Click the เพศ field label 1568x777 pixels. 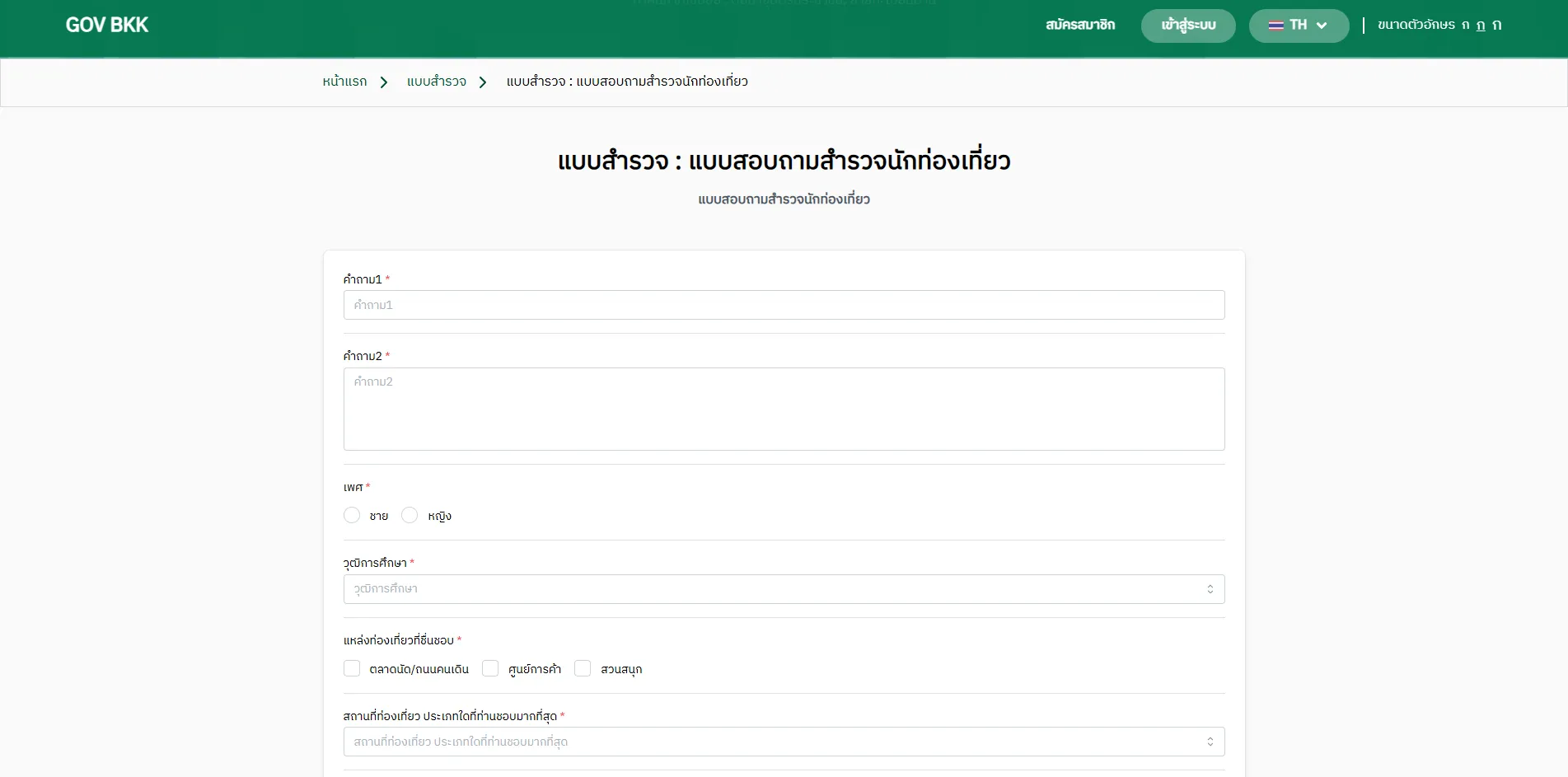pyautogui.click(x=353, y=488)
